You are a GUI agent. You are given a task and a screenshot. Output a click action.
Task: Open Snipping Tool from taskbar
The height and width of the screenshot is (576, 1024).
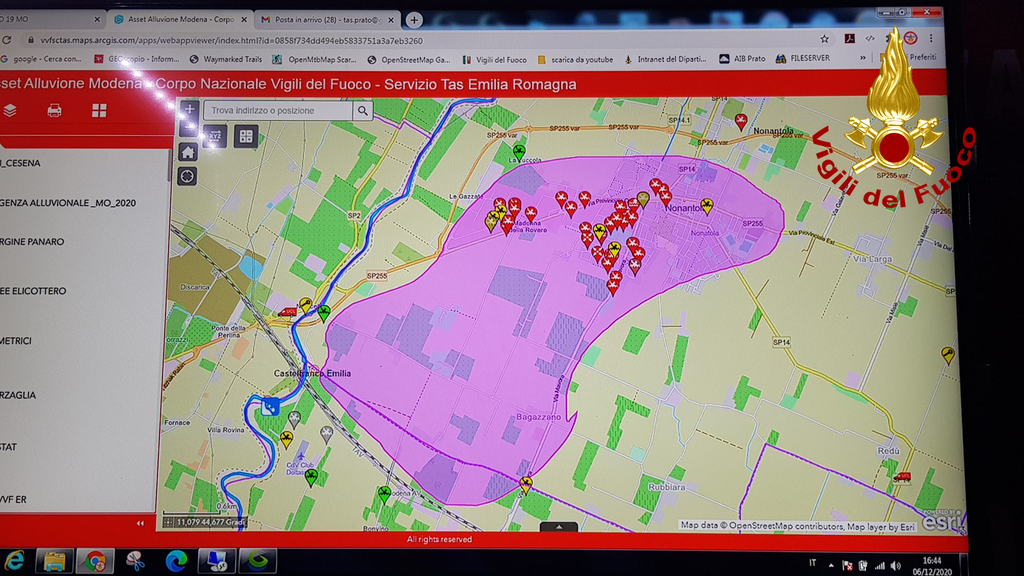tap(135, 561)
